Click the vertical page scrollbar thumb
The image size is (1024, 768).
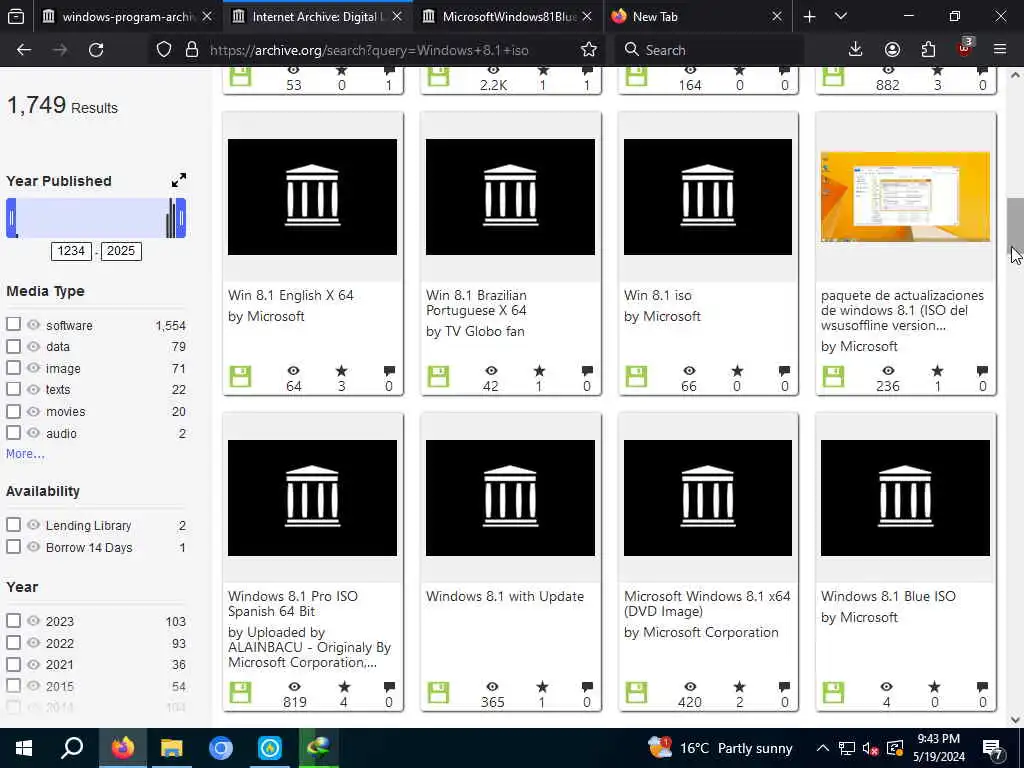1016,227
